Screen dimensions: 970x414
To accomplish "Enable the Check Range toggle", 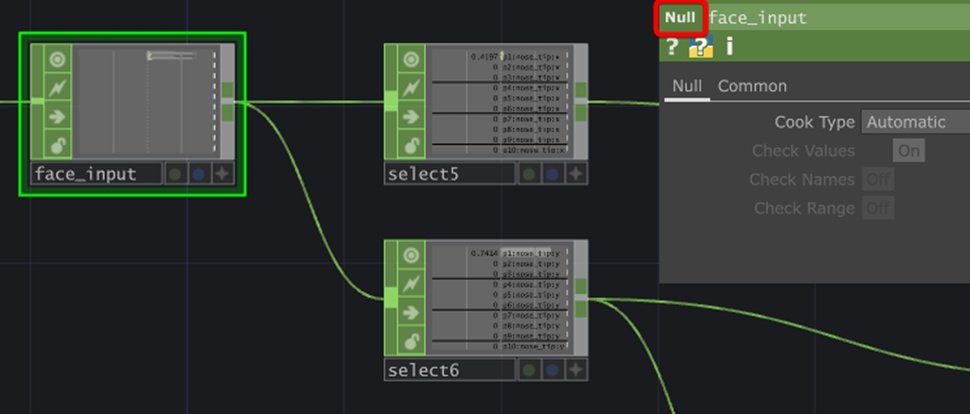I will tap(879, 209).
